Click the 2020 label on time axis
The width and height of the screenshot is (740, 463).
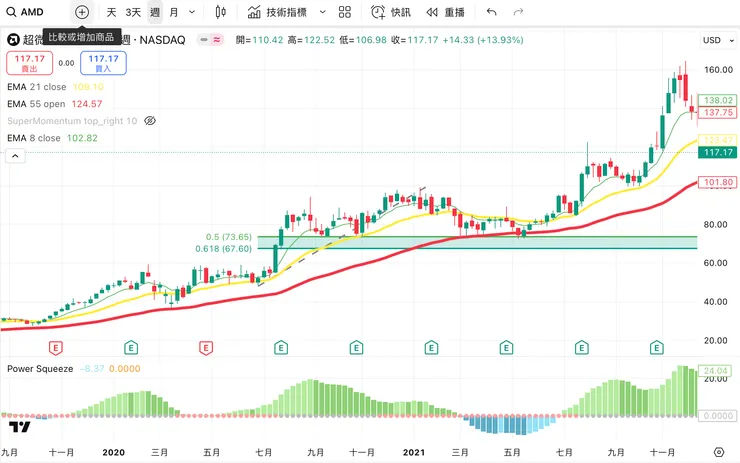click(114, 452)
